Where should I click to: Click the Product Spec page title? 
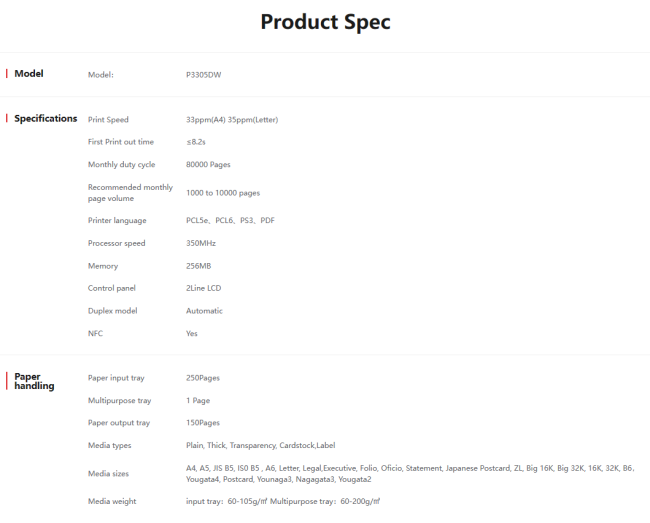click(325, 22)
